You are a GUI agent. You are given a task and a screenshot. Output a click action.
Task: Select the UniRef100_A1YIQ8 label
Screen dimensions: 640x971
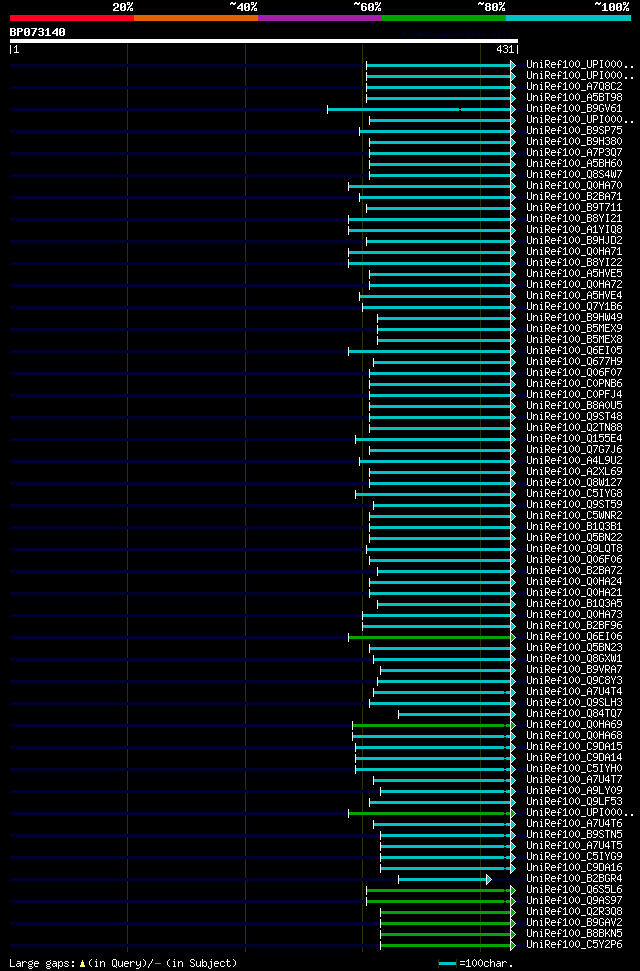pyautogui.click(x=574, y=230)
